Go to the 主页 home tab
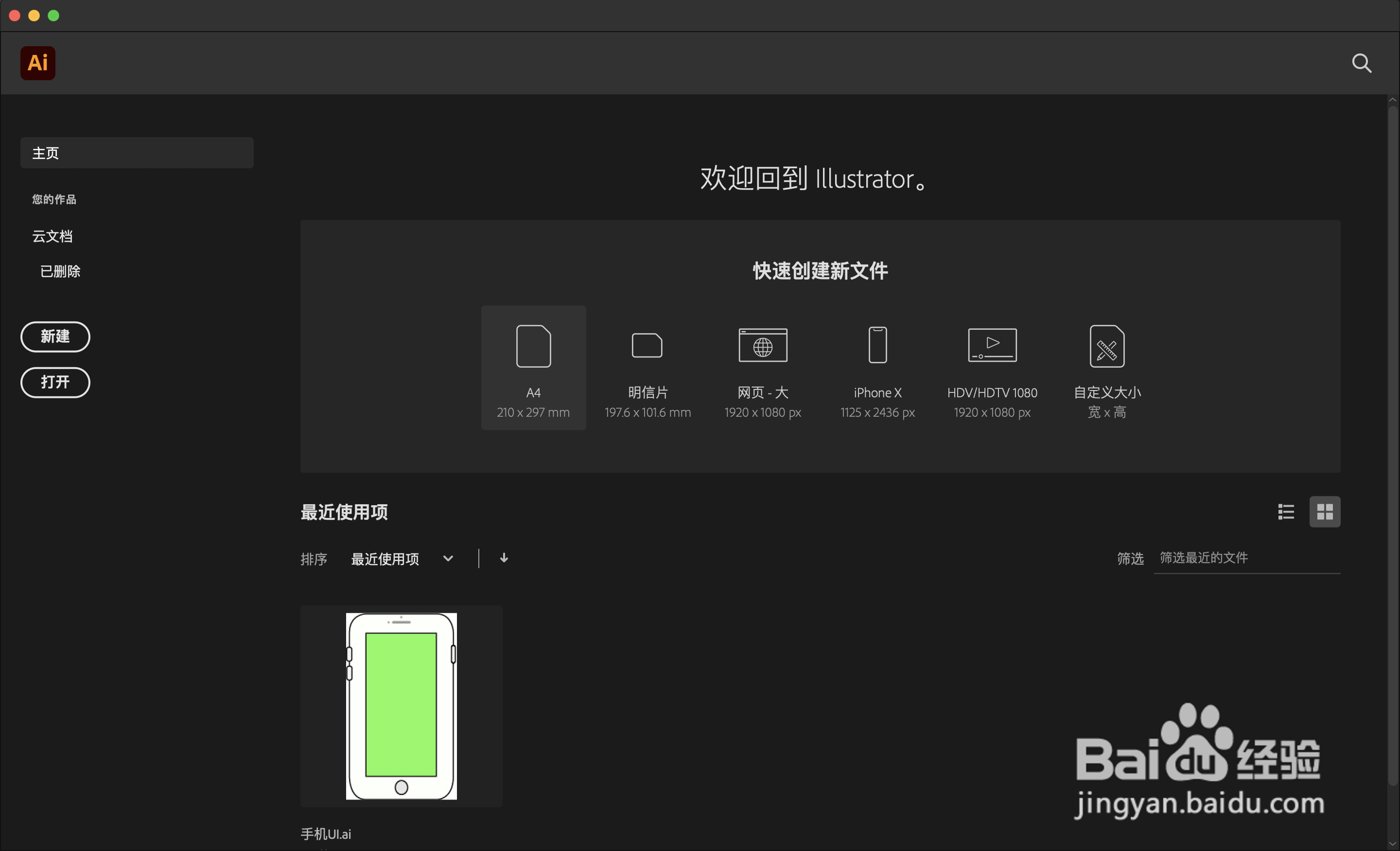The height and width of the screenshot is (851, 1400). [137, 152]
